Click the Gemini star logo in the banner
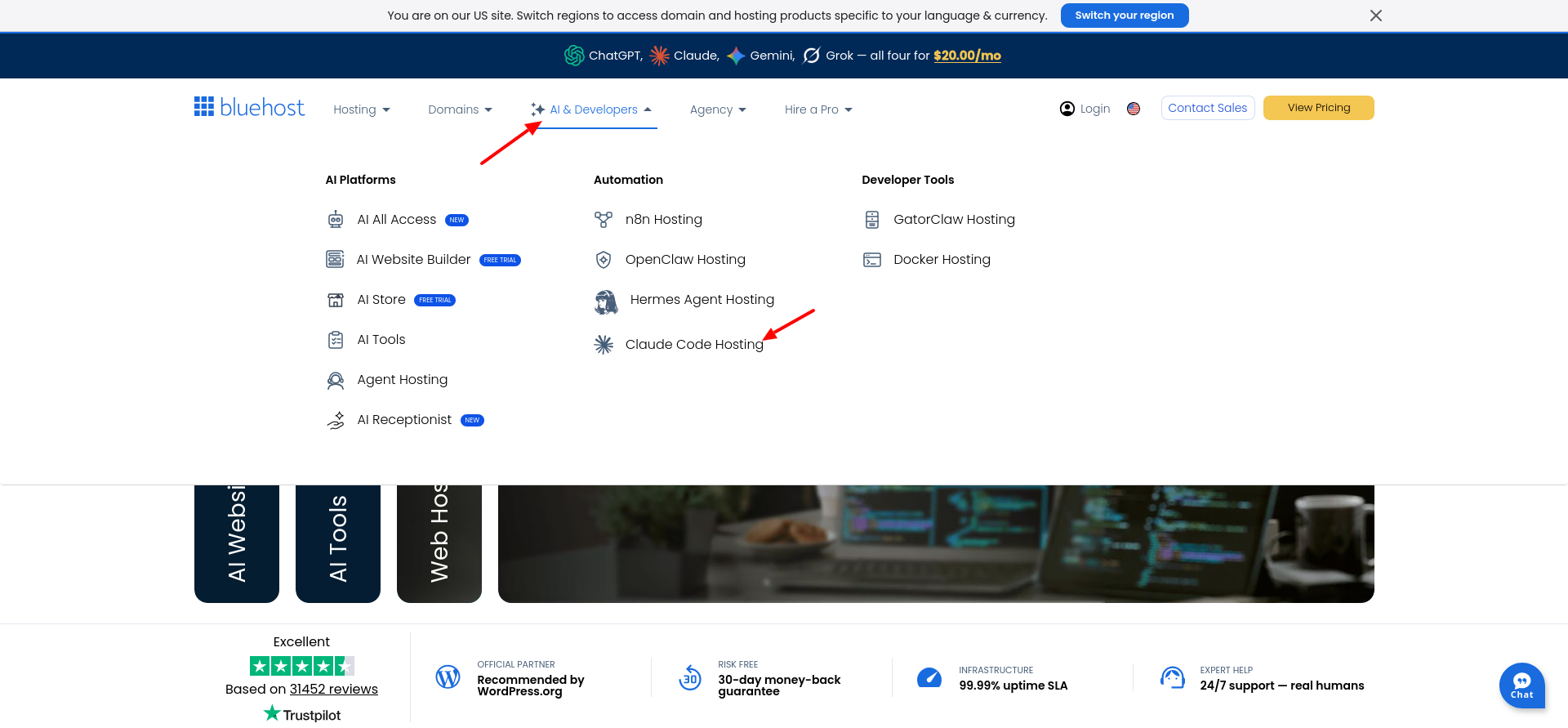 click(736, 56)
